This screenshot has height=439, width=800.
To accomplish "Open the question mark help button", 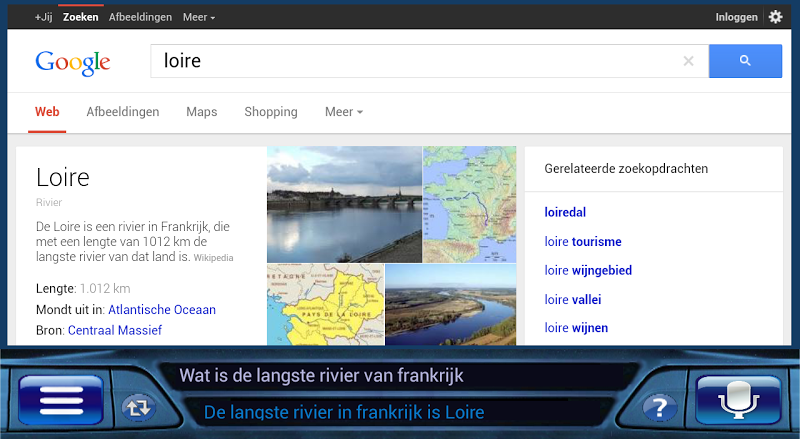I will pos(660,407).
